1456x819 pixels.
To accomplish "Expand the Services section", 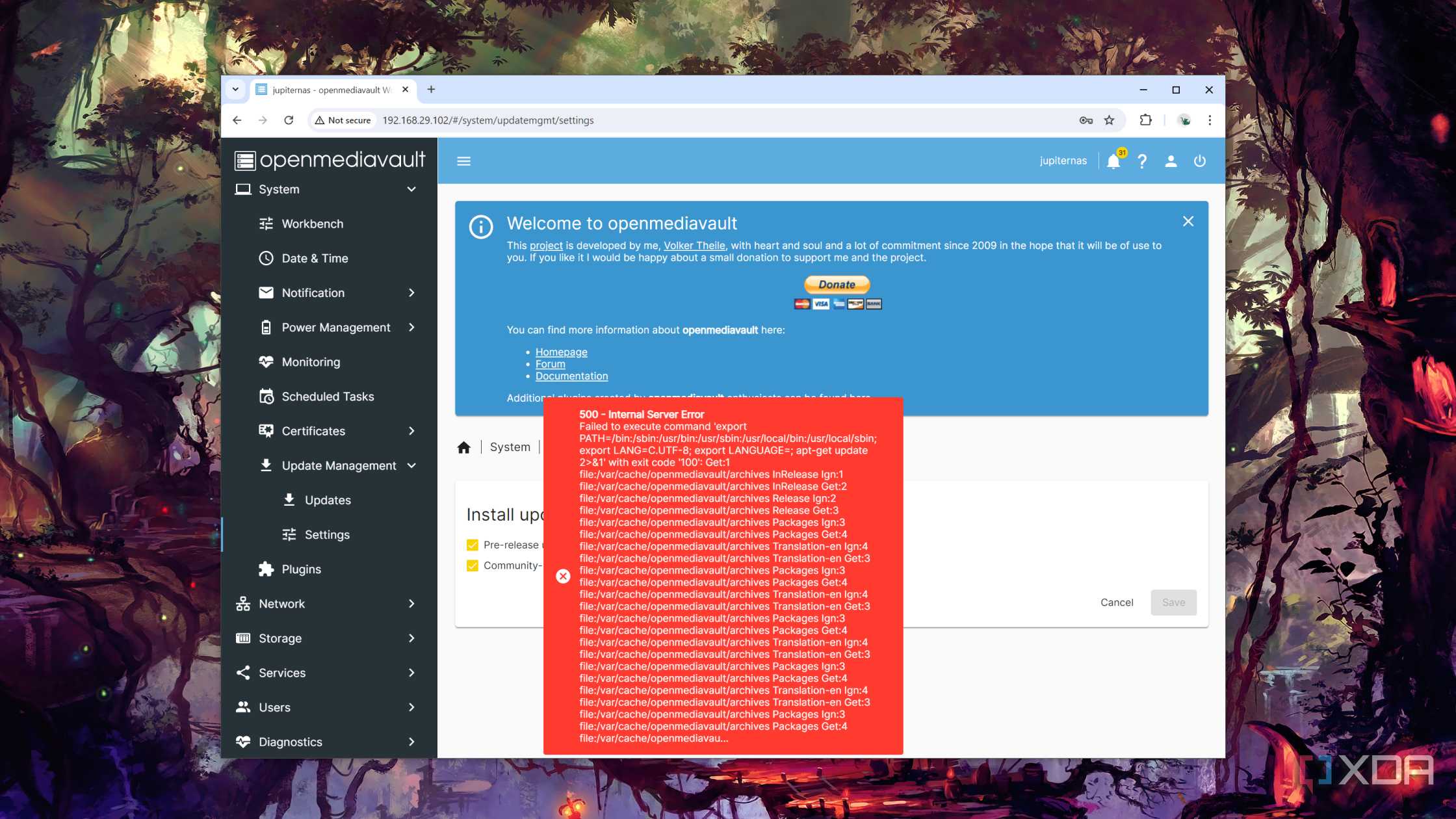I will pos(411,673).
